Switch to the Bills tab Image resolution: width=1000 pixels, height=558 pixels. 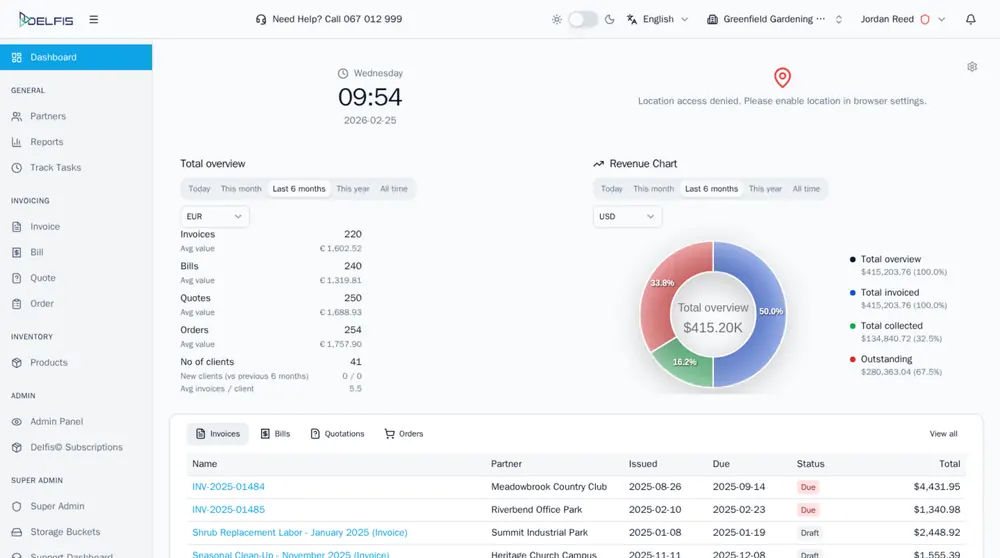pyautogui.click(x=275, y=434)
